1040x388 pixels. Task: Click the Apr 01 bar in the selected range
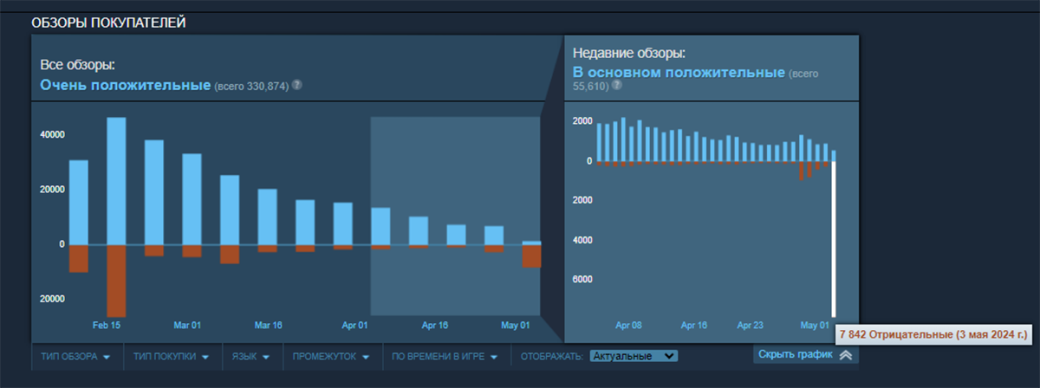(x=381, y=226)
